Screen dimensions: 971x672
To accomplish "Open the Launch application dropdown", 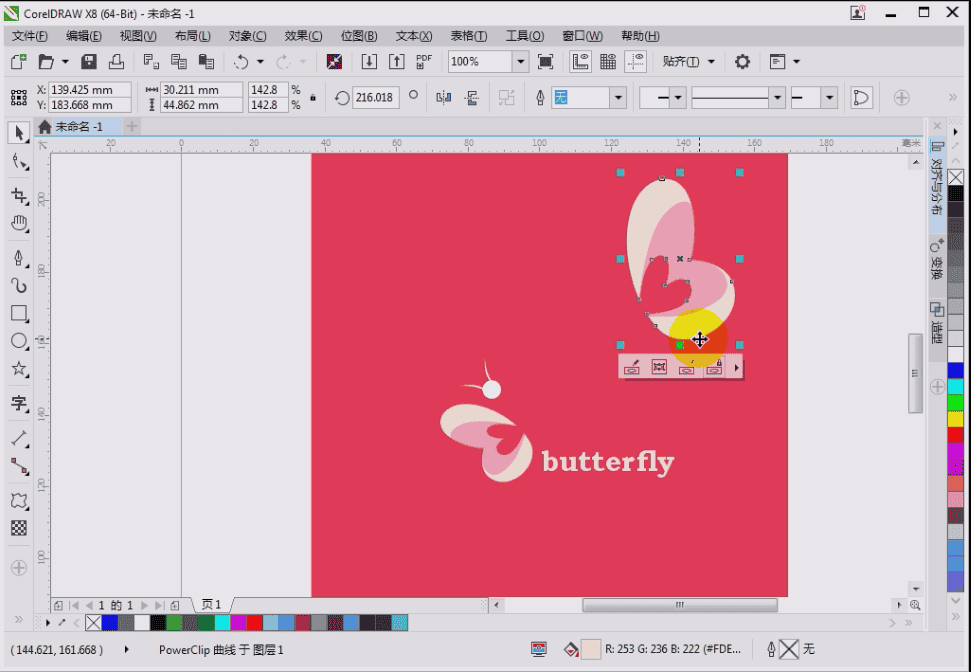I will coord(796,61).
